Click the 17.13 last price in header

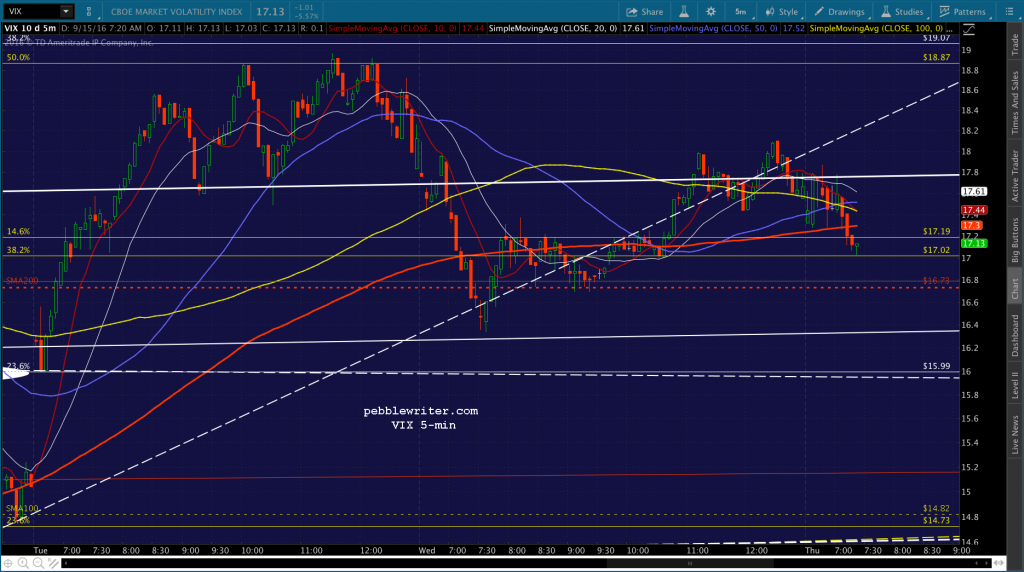pos(270,12)
